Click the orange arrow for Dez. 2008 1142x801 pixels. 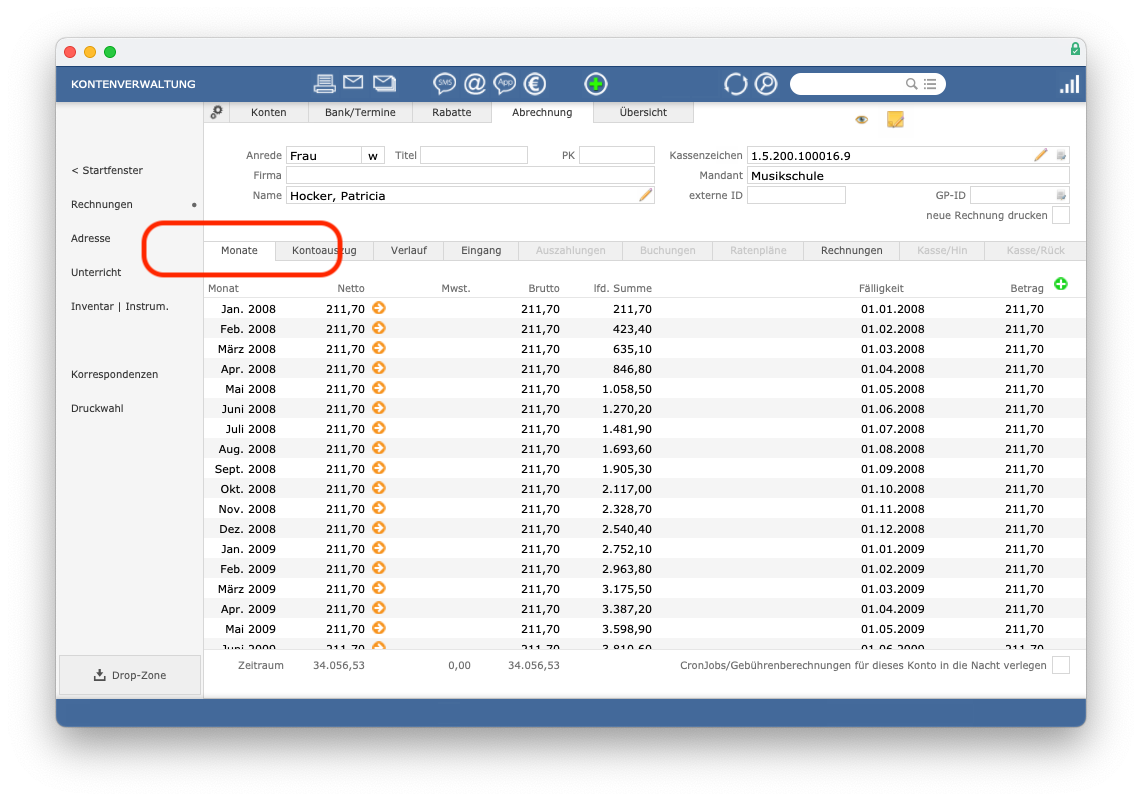[x=379, y=528]
